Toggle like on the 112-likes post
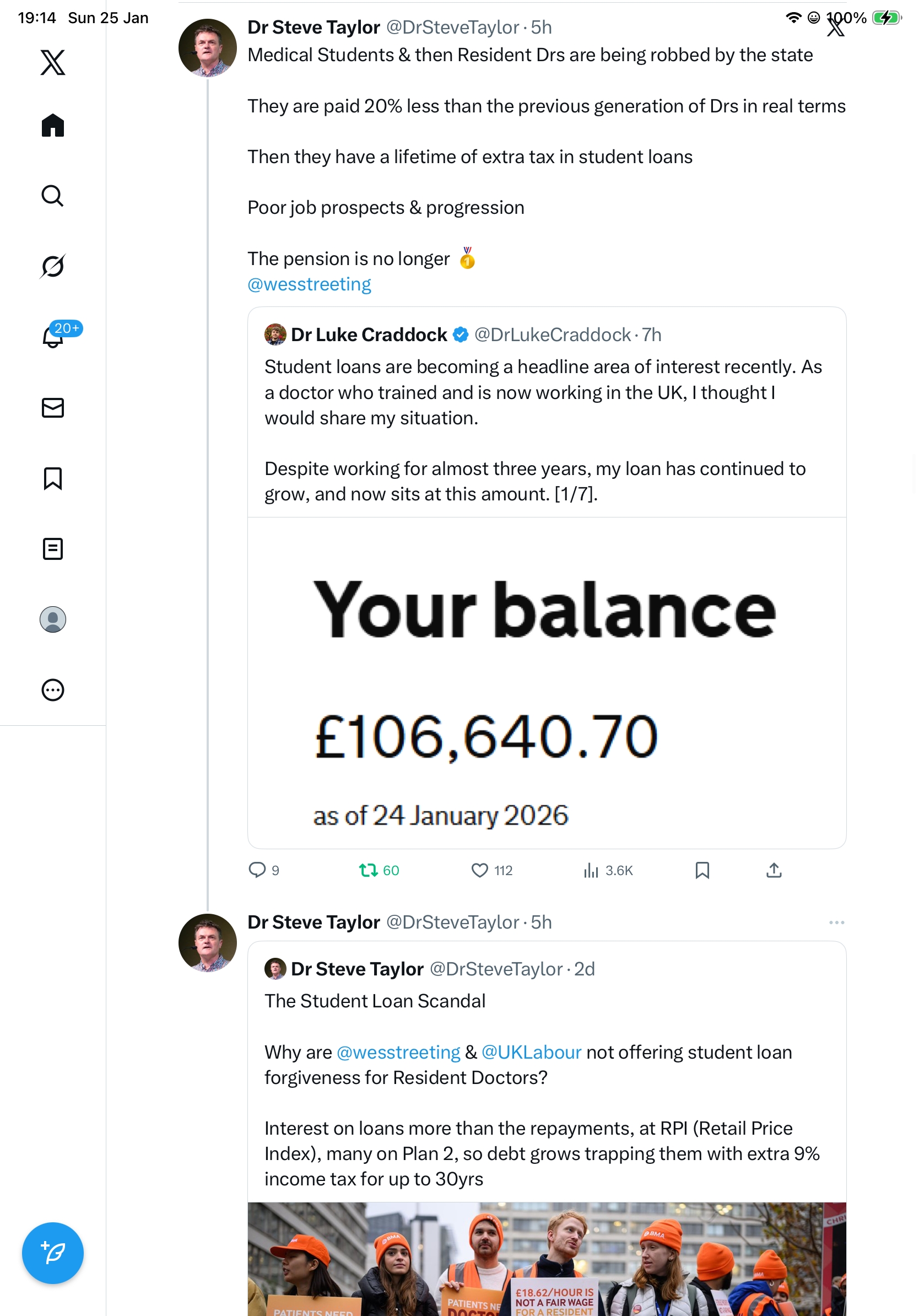This screenshot has width=919, height=1316. coord(479,870)
